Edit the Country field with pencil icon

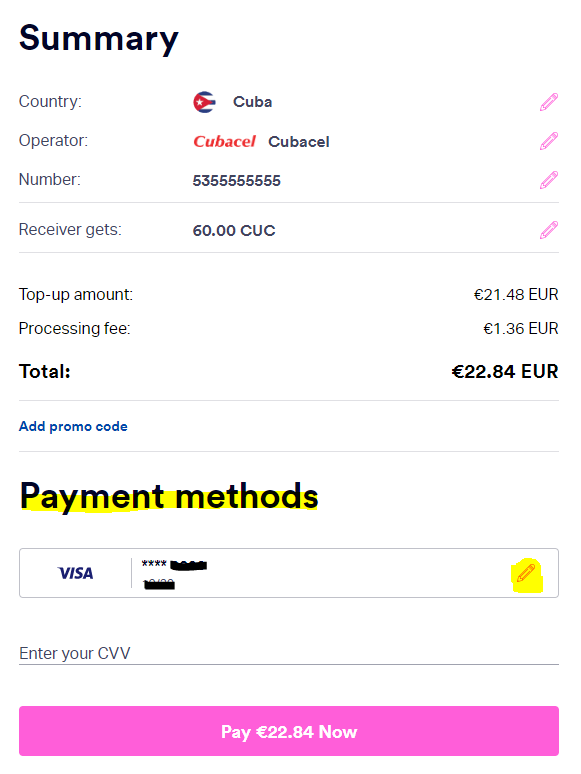coord(548,102)
